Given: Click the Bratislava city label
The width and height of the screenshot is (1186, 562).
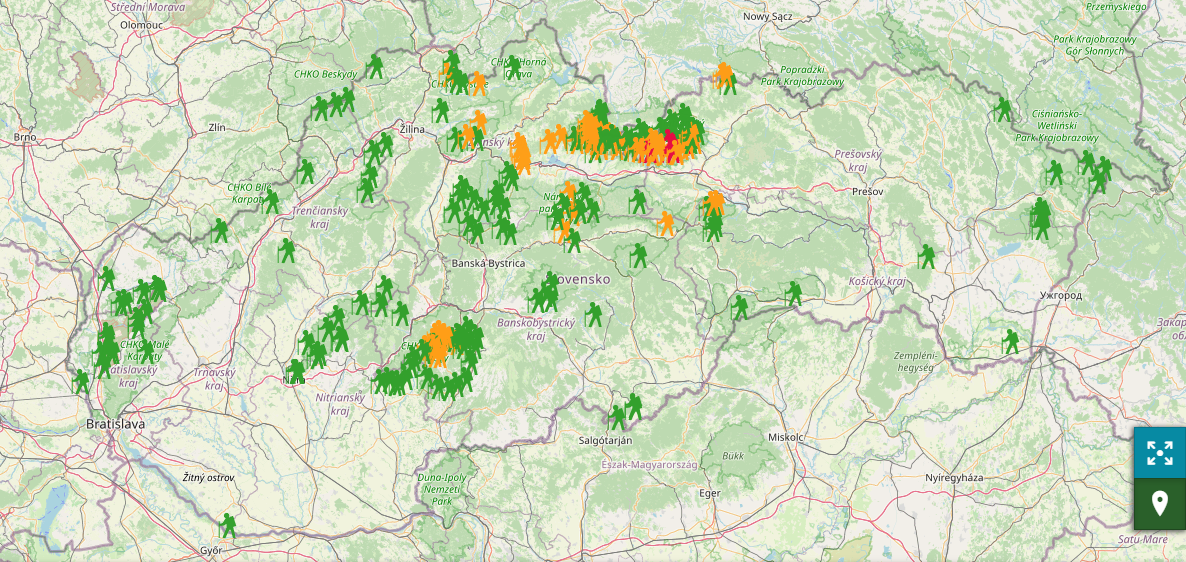Looking at the screenshot, I should tap(115, 424).
